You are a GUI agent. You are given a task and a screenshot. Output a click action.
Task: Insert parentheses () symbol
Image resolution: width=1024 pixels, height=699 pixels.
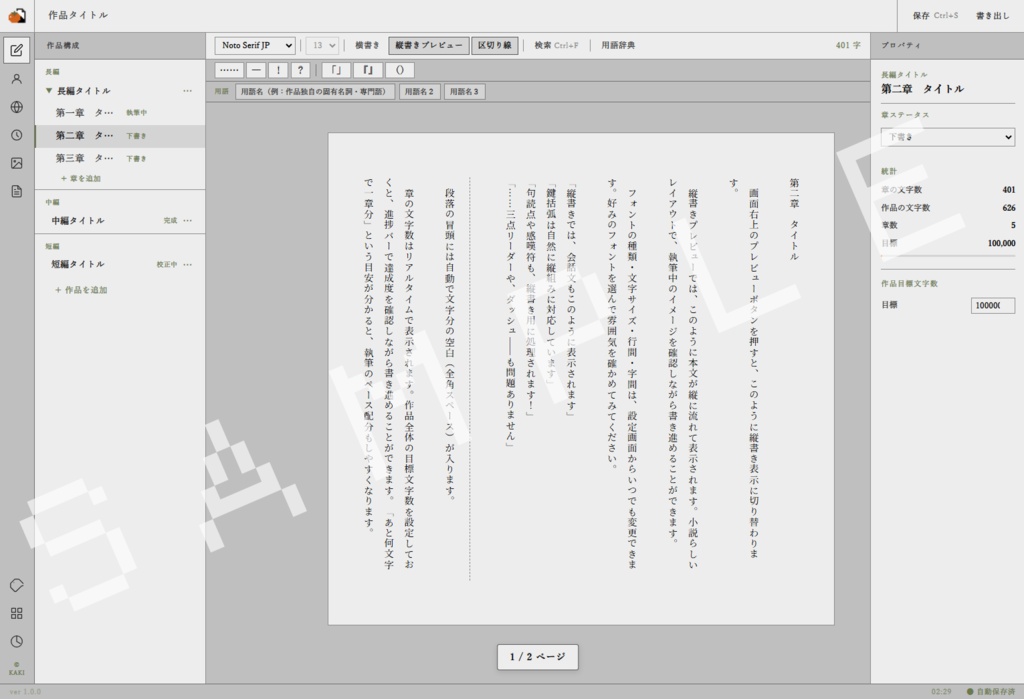point(400,70)
